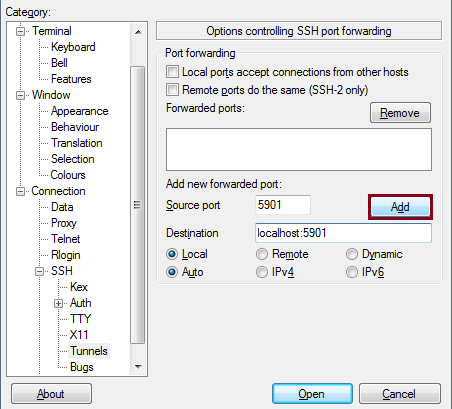Collapse the Terminal tree node
This screenshot has width=452, height=409.
click(20, 31)
